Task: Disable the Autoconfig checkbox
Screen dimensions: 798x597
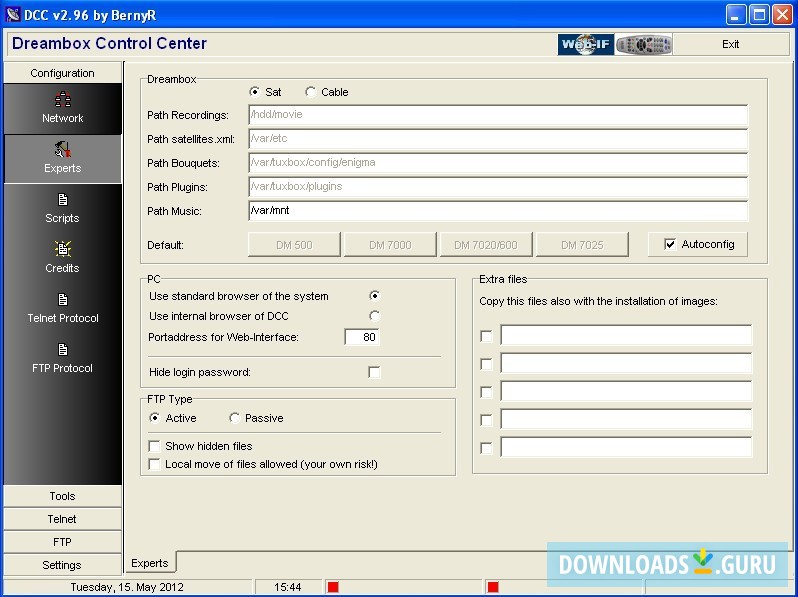Action: tap(670, 244)
